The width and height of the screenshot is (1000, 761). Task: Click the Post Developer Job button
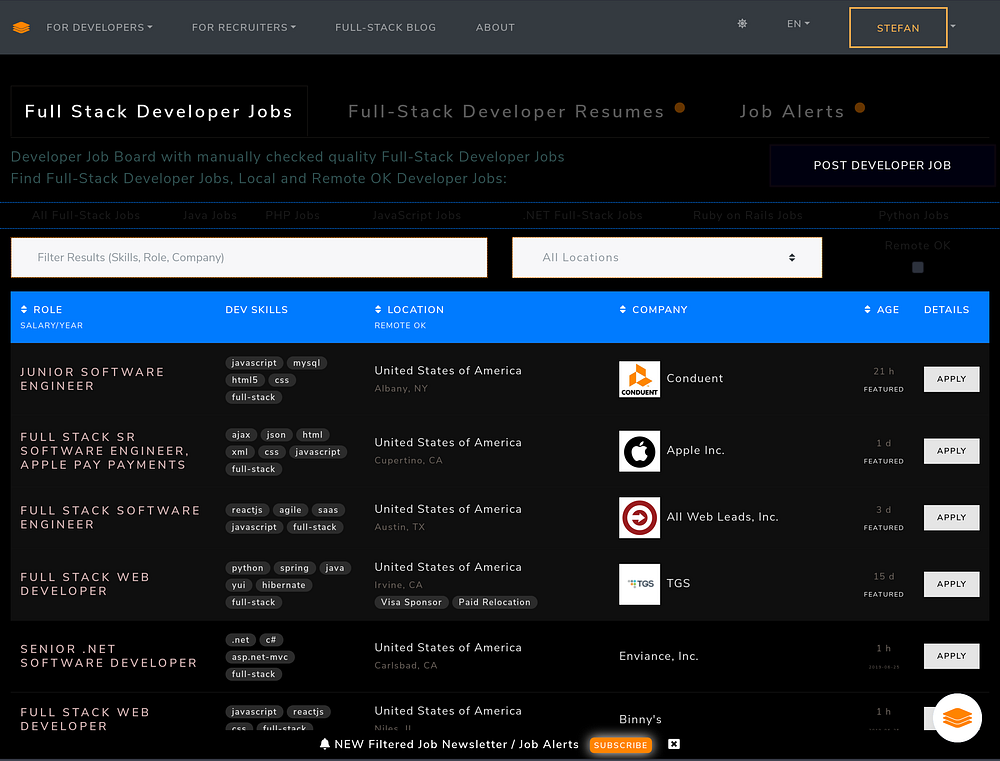(882, 165)
